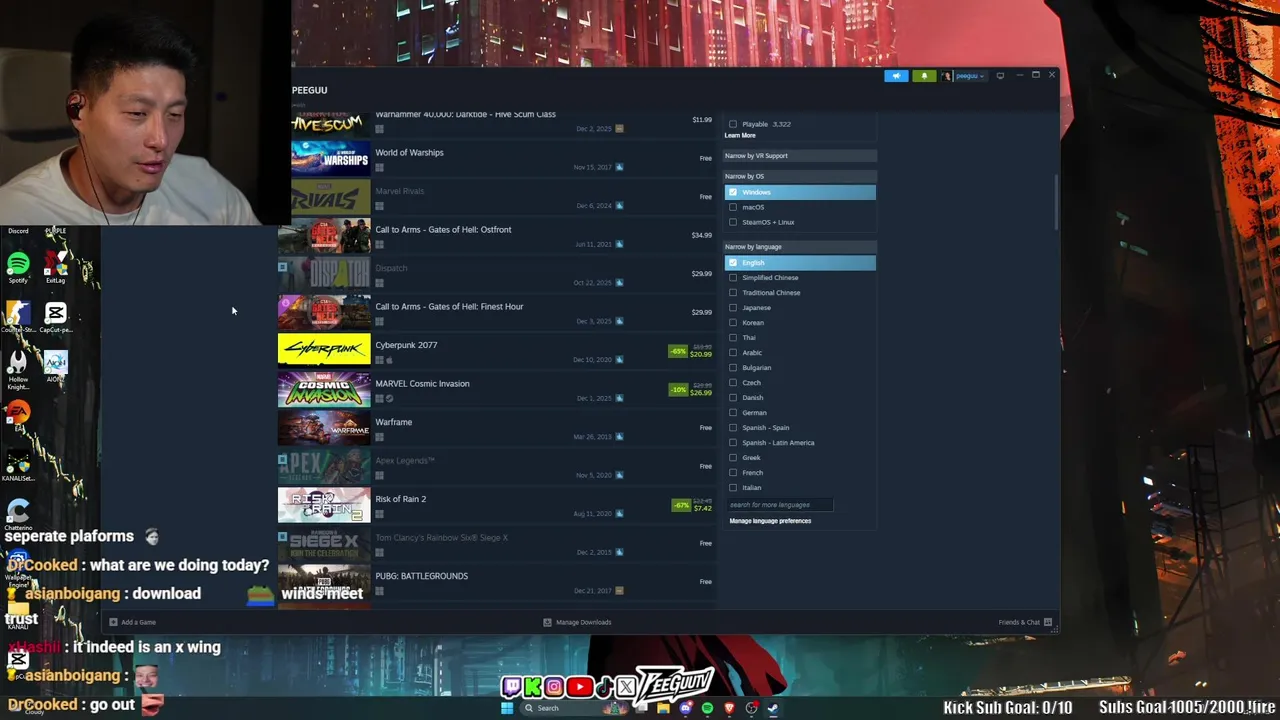Check the German language filter
This screenshot has width=1280, height=720.
(733, 413)
